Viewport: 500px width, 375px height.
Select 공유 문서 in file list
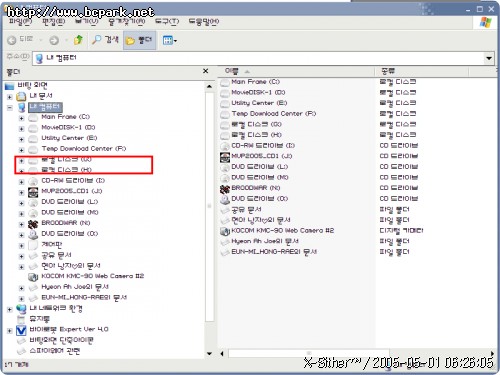tap(246, 210)
